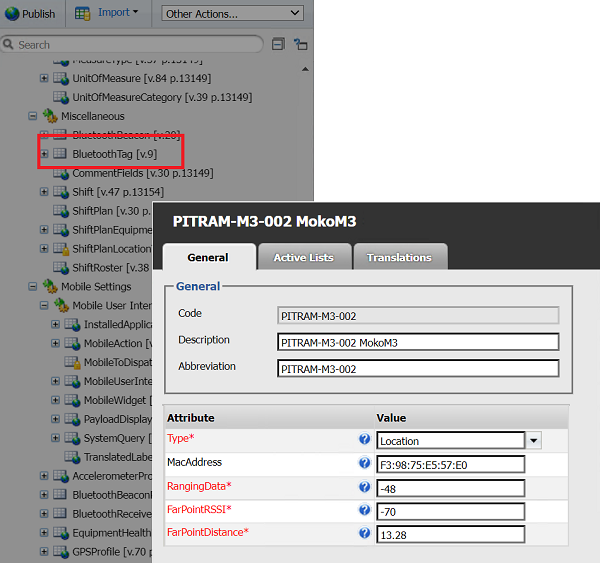Click the expand tree icon beside search

coord(301,44)
